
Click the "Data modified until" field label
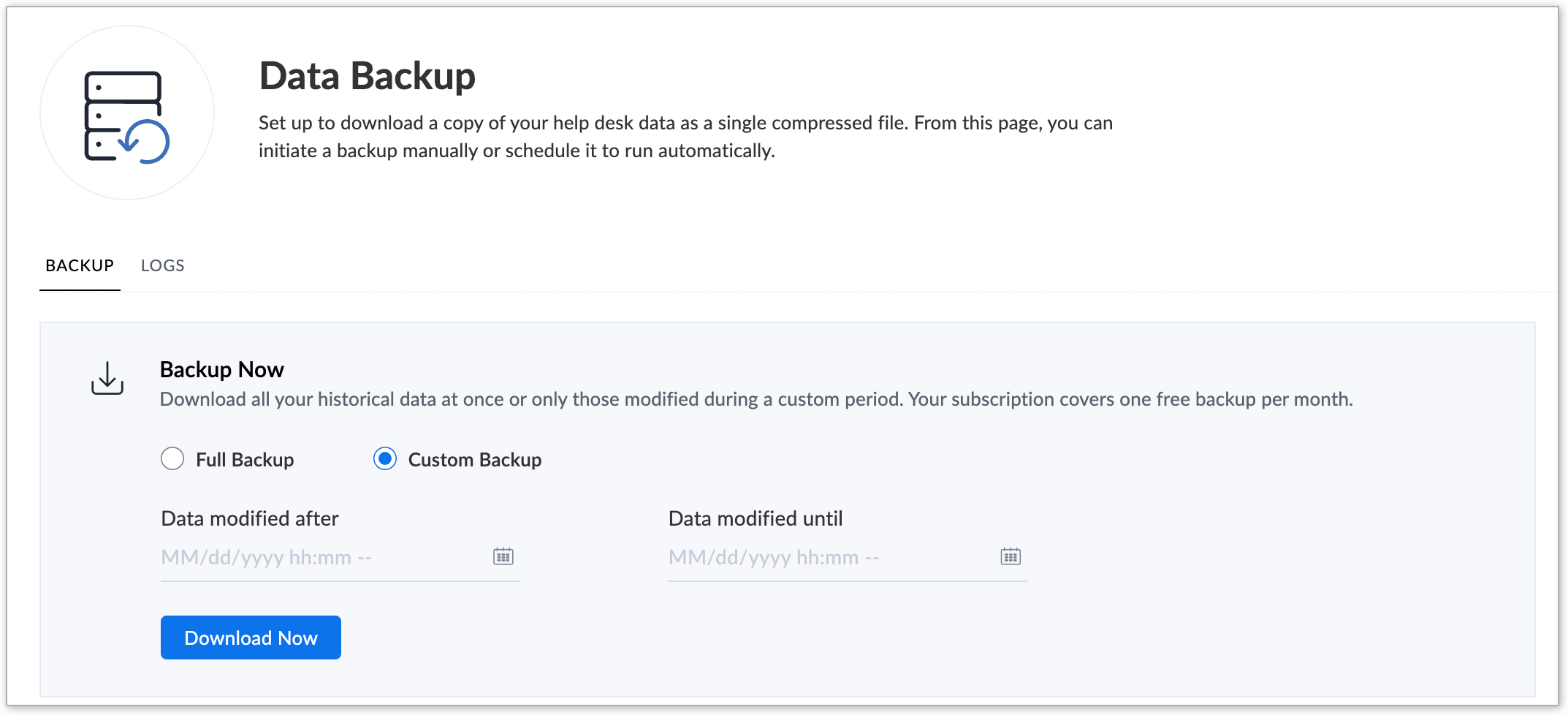756,519
